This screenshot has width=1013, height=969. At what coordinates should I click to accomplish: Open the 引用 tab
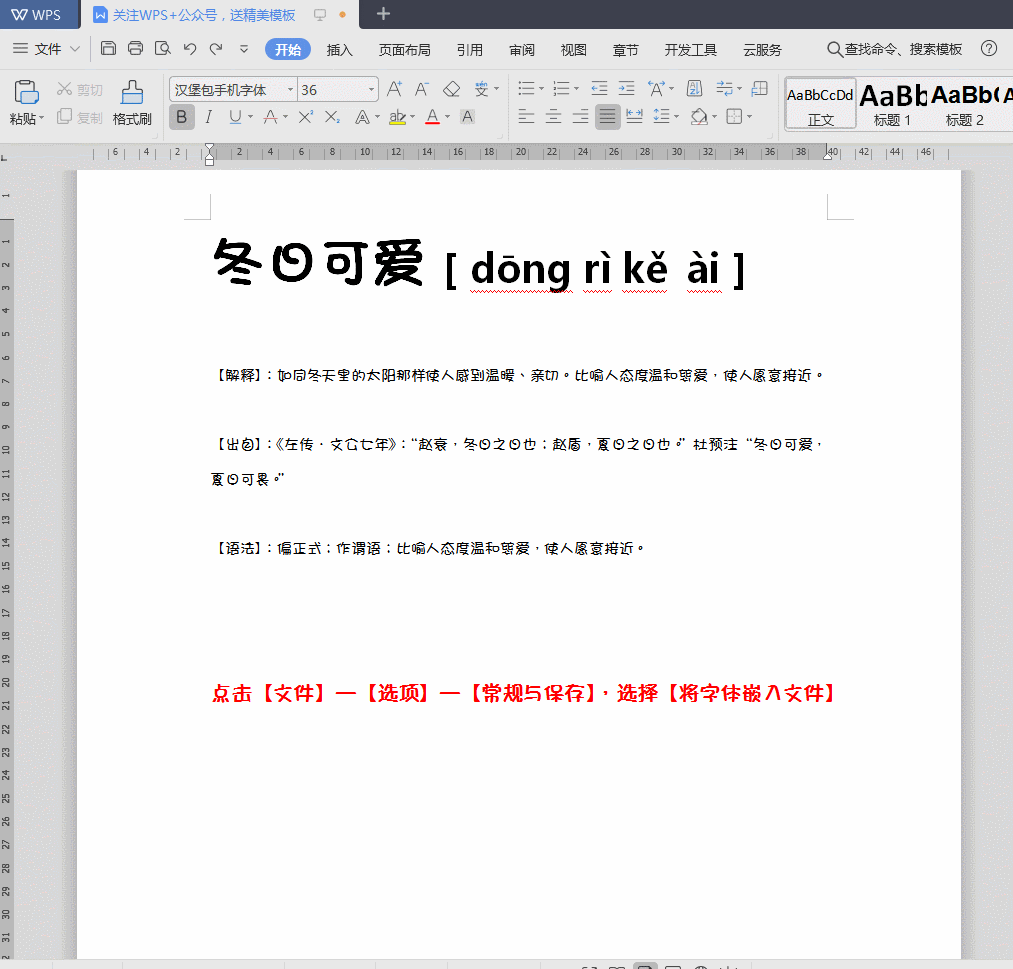coord(470,50)
